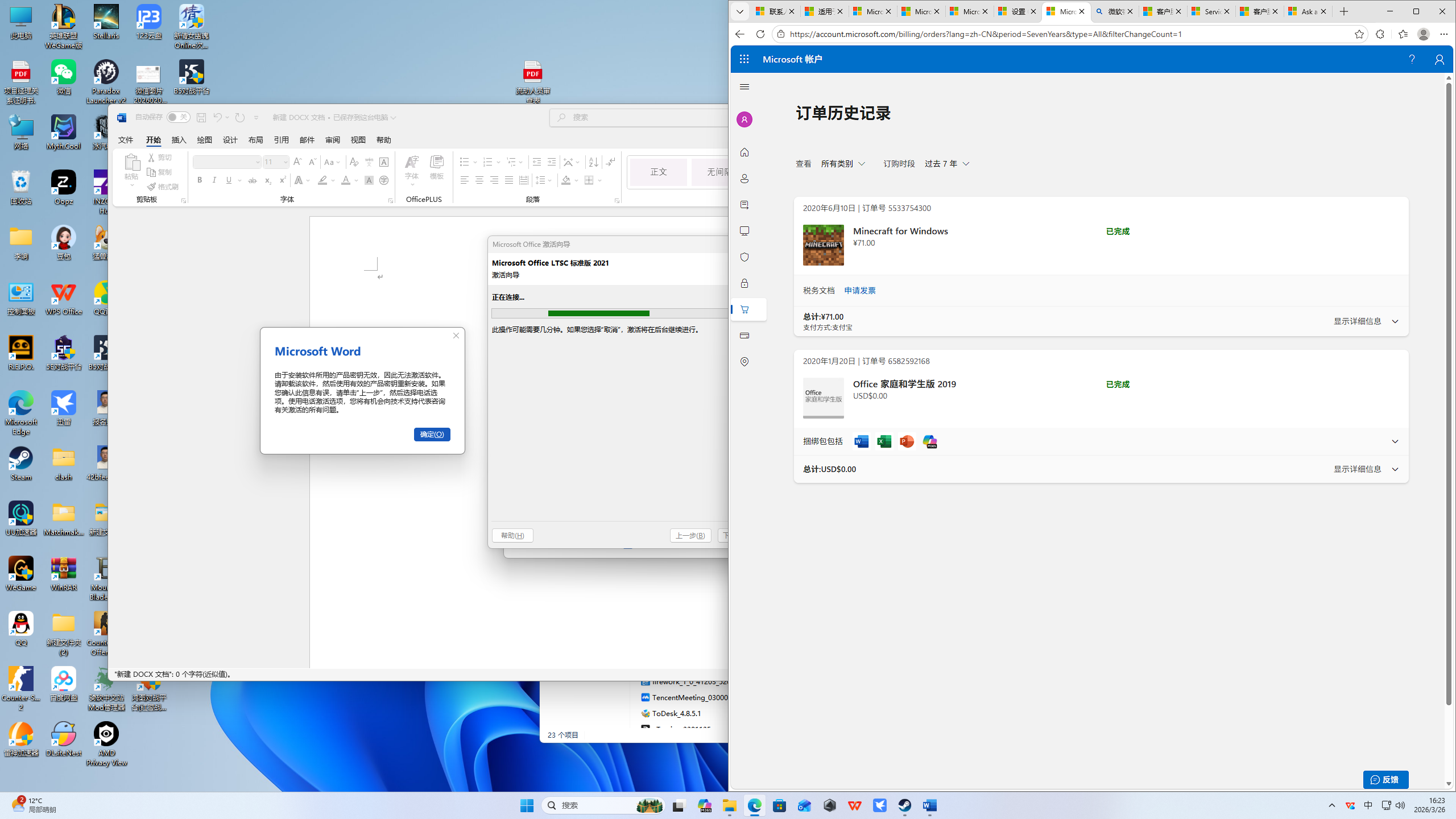Switch to the 视图 ribbon tab
This screenshot has width=1456, height=819.
coord(358,140)
